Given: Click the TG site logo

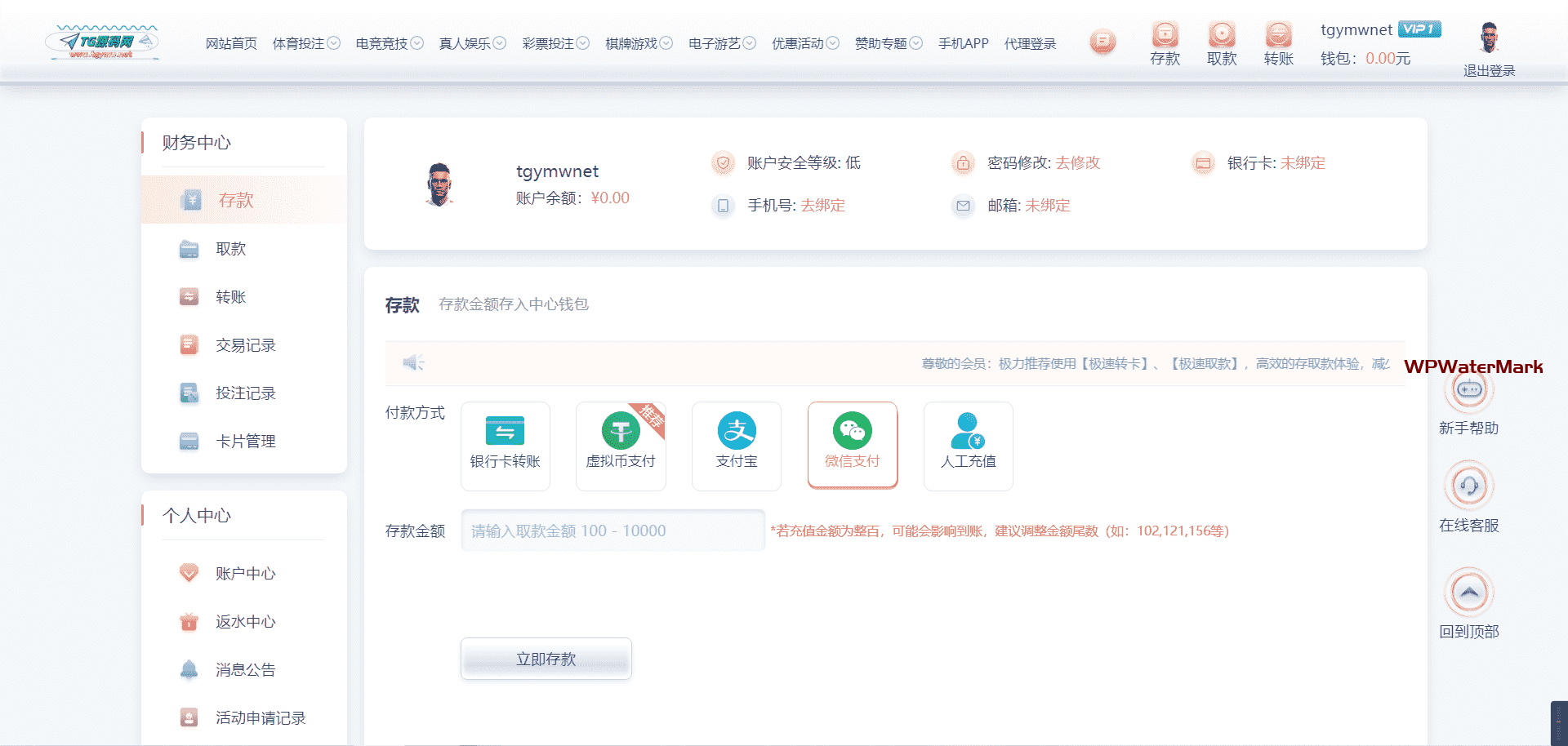Looking at the screenshot, I should tap(102, 42).
